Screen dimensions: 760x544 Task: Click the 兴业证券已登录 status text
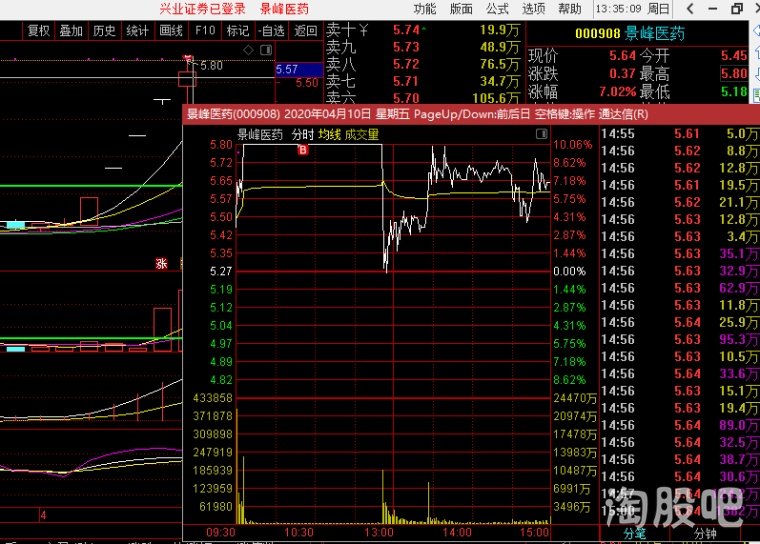(203, 9)
